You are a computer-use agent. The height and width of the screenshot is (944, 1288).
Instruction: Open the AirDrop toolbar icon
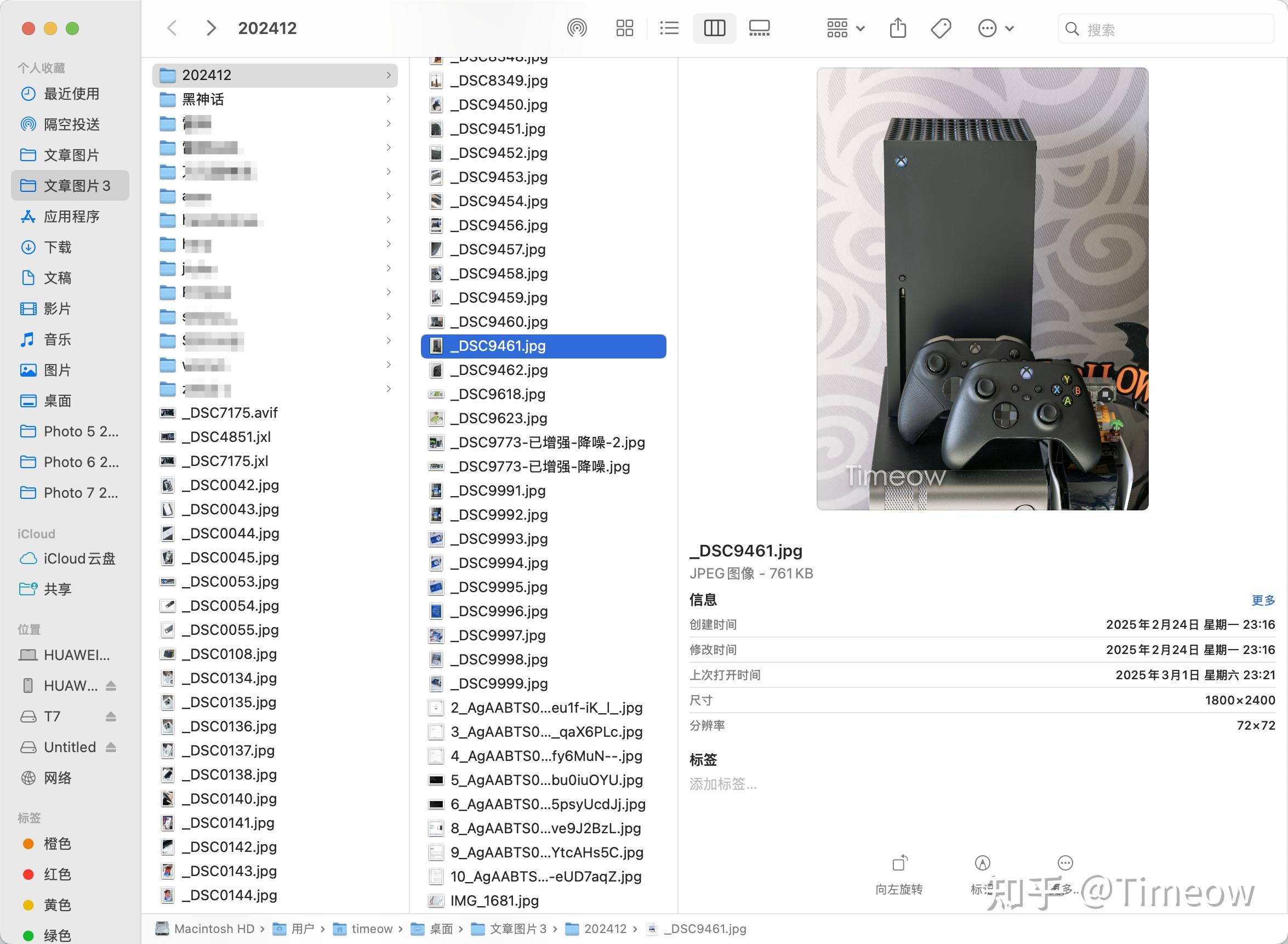coord(578,27)
